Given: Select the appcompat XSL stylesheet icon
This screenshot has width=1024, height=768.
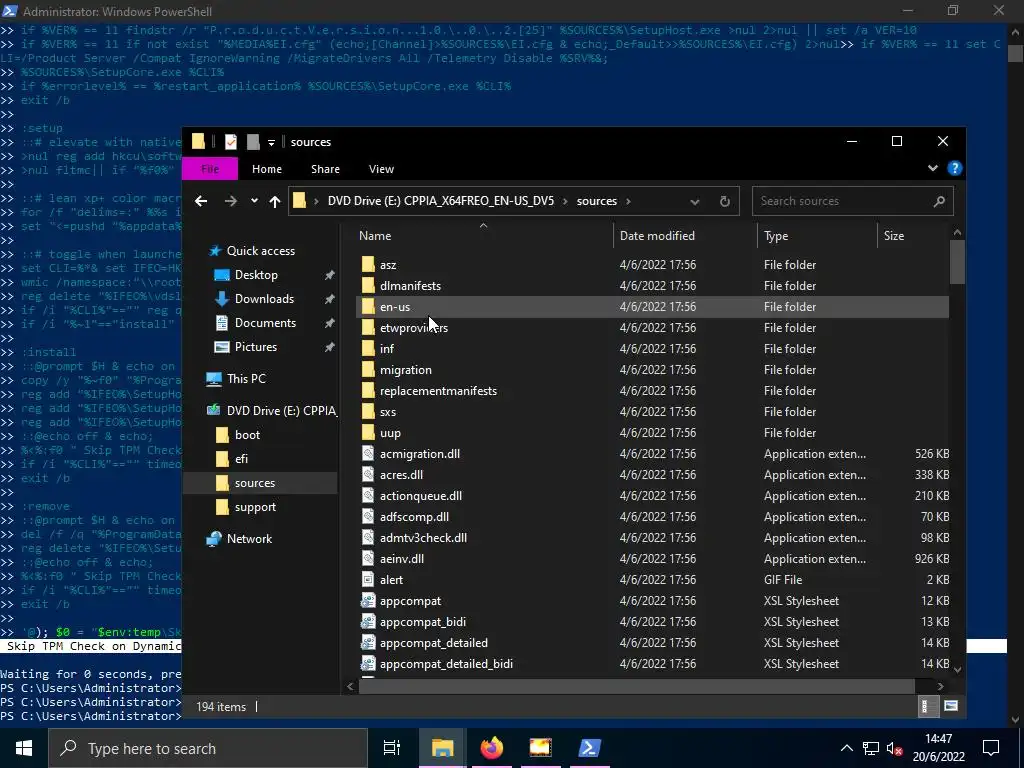Looking at the screenshot, I should tap(368, 601).
